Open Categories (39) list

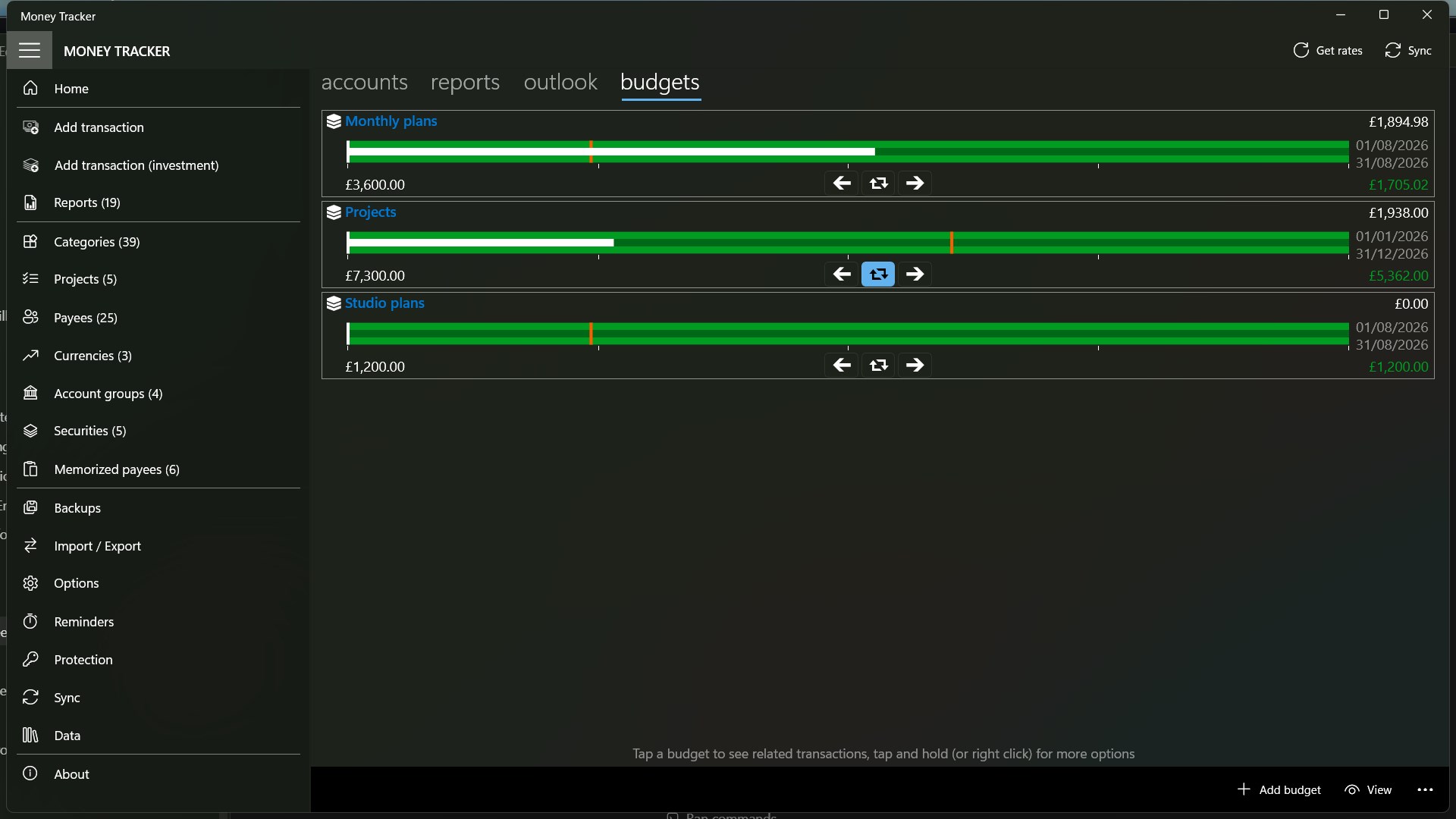point(158,242)
